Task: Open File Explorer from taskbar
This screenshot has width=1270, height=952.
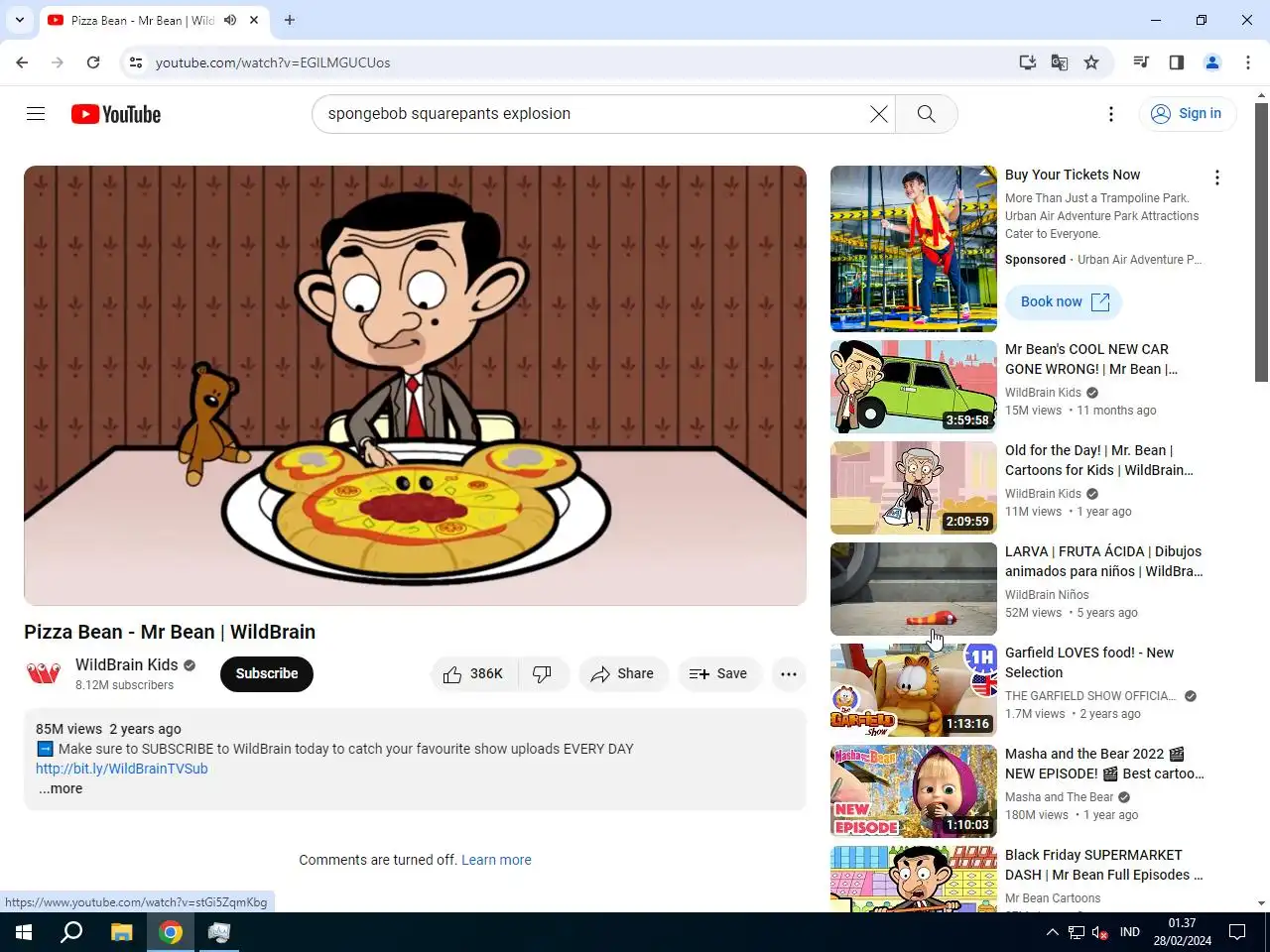Action: coord(121,932)
